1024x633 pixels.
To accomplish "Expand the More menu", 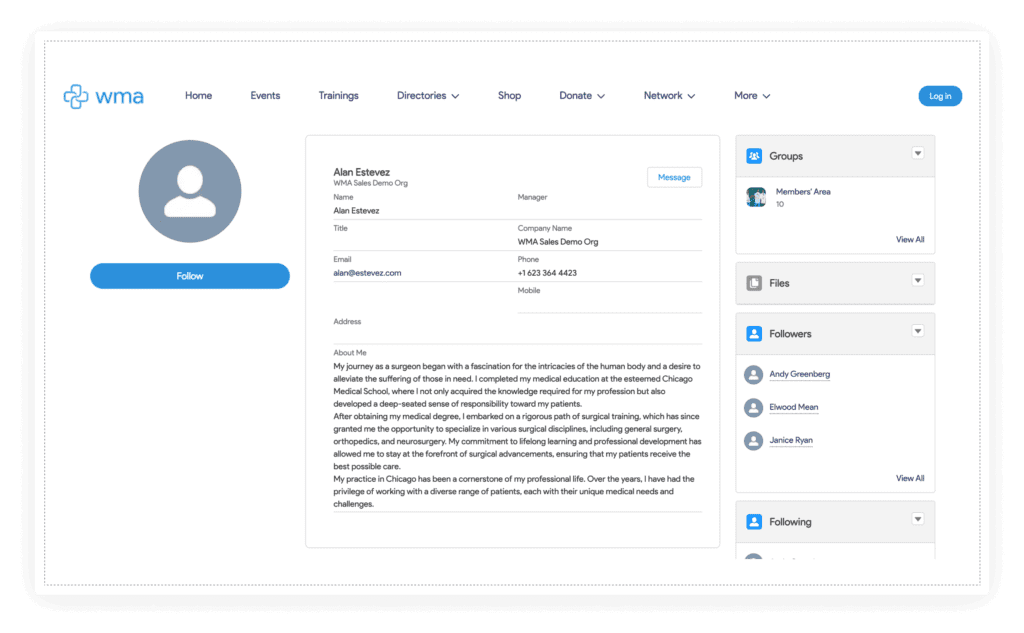I will [x=751, y=95].
